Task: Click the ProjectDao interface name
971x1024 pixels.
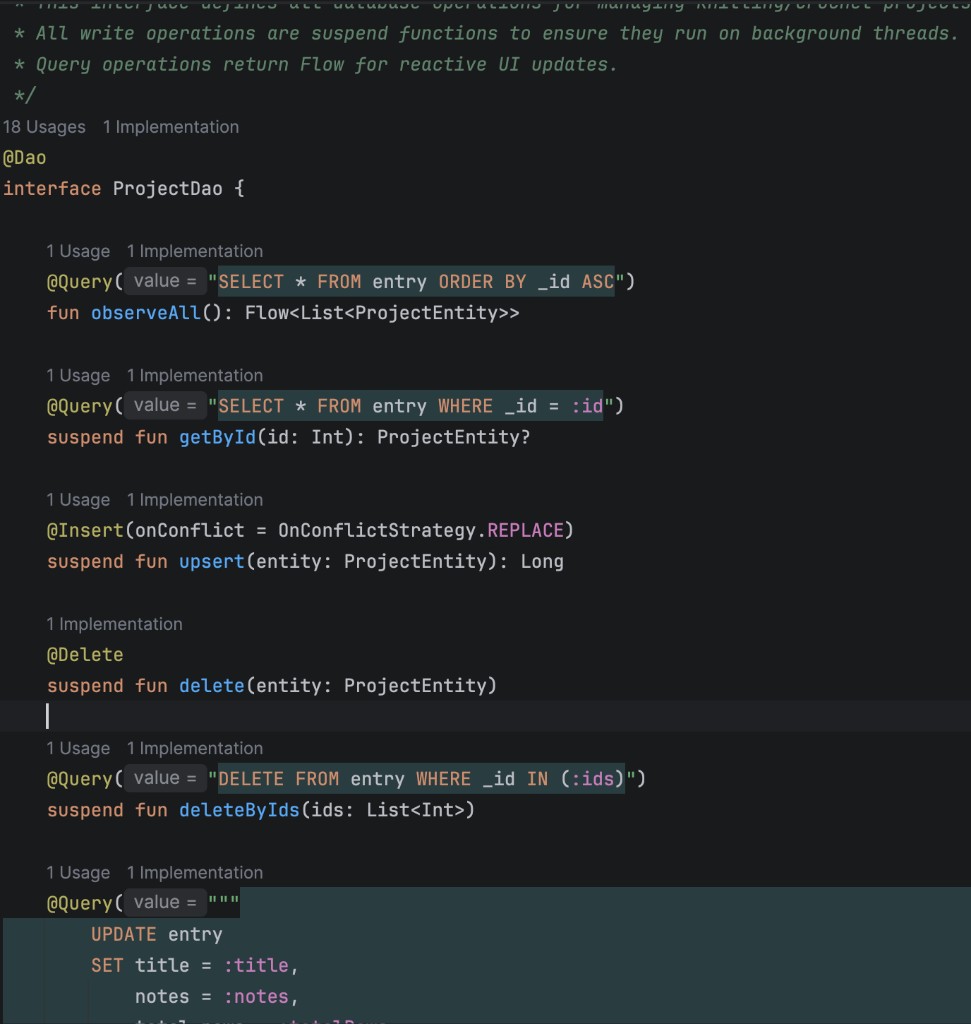Action: click(168, 189)
